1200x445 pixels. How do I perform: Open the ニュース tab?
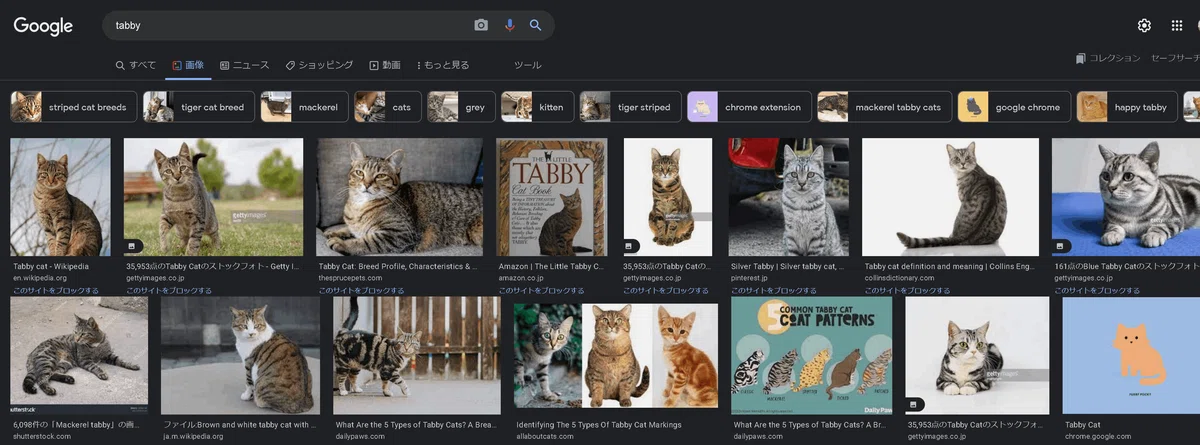click(x=244, y=65)
